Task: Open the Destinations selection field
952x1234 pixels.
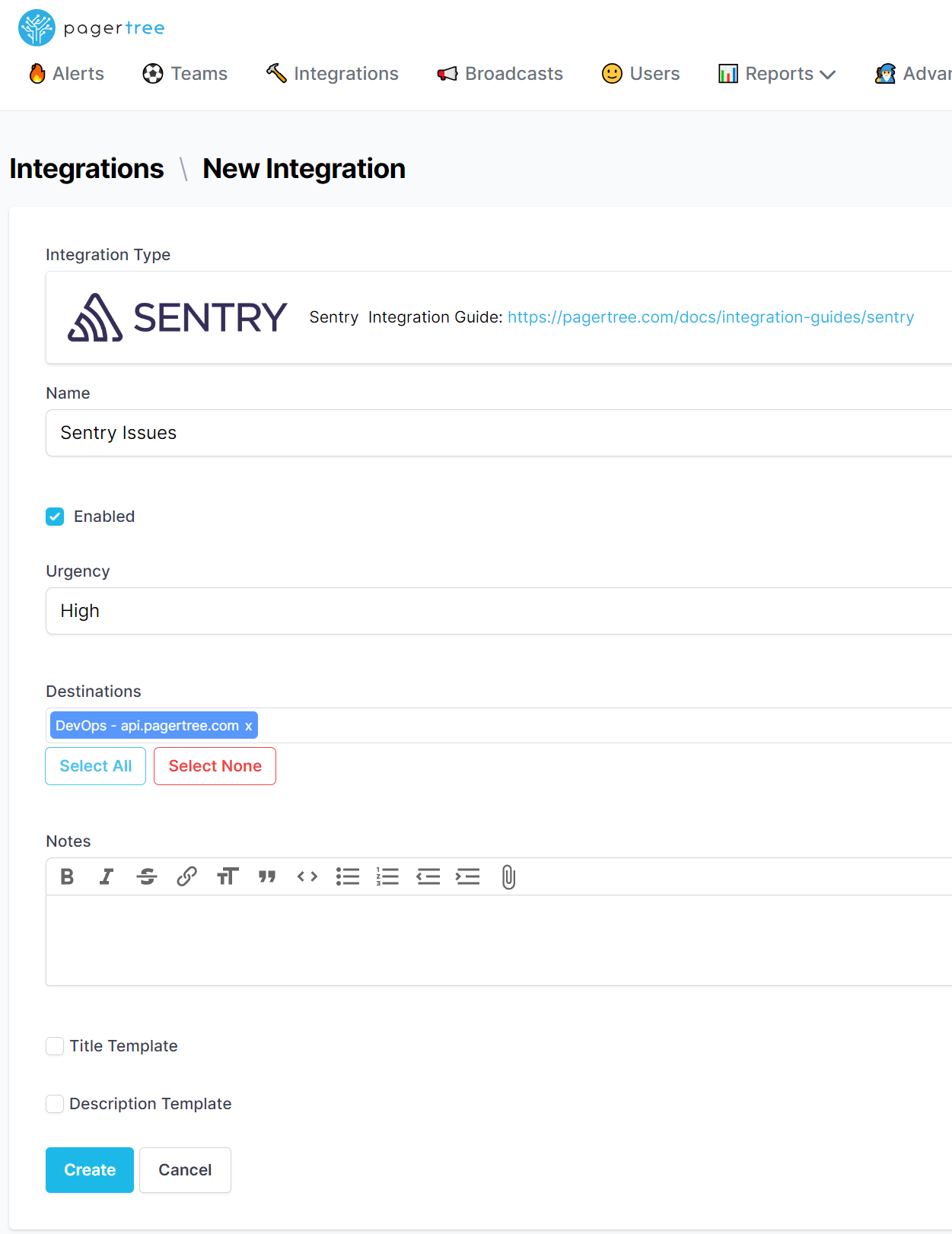Action: [x=601, y=726]
